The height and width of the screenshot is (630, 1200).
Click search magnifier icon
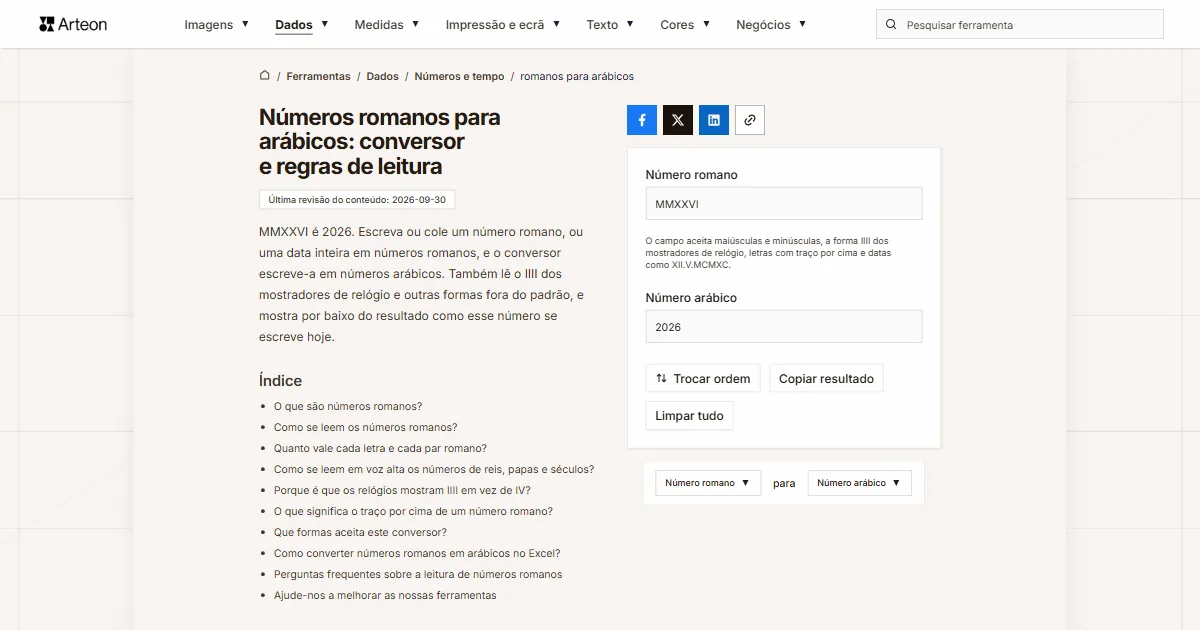coord(892,25)
